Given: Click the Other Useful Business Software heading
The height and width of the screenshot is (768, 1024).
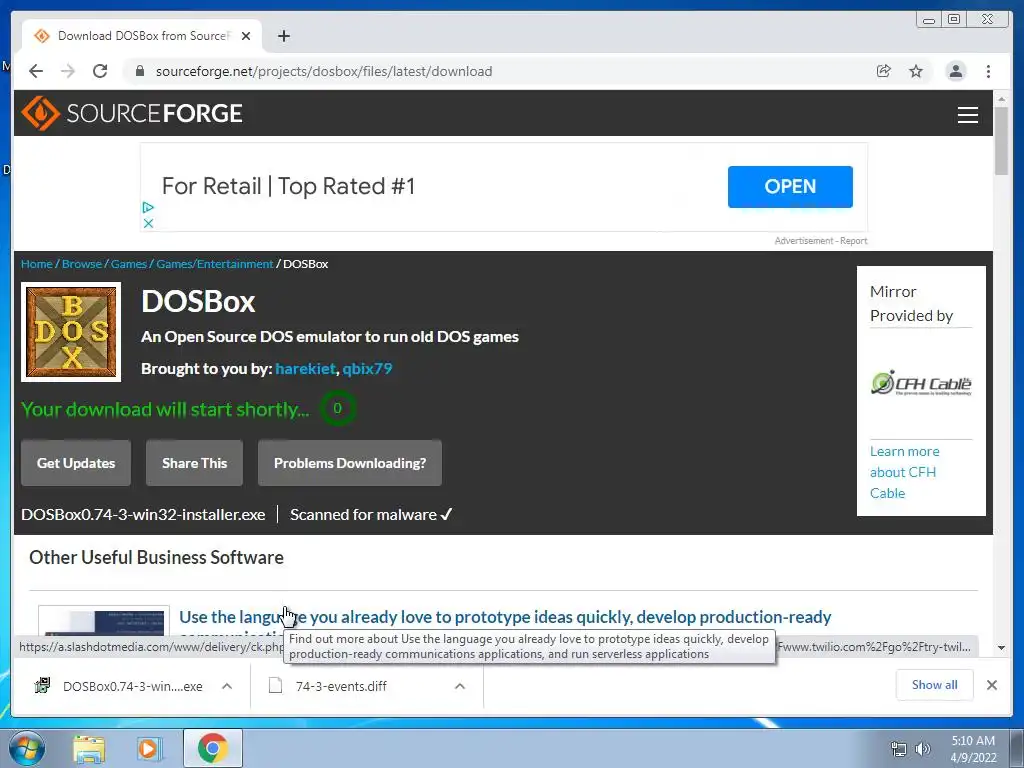Looking at the screenshot, I should coord(157,557).
